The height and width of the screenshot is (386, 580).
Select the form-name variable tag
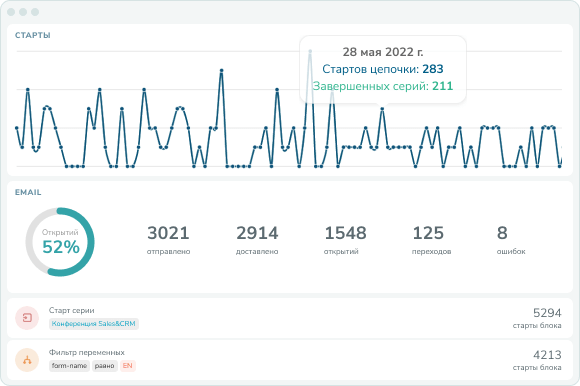pyautogui.click(x=69, y=366)
